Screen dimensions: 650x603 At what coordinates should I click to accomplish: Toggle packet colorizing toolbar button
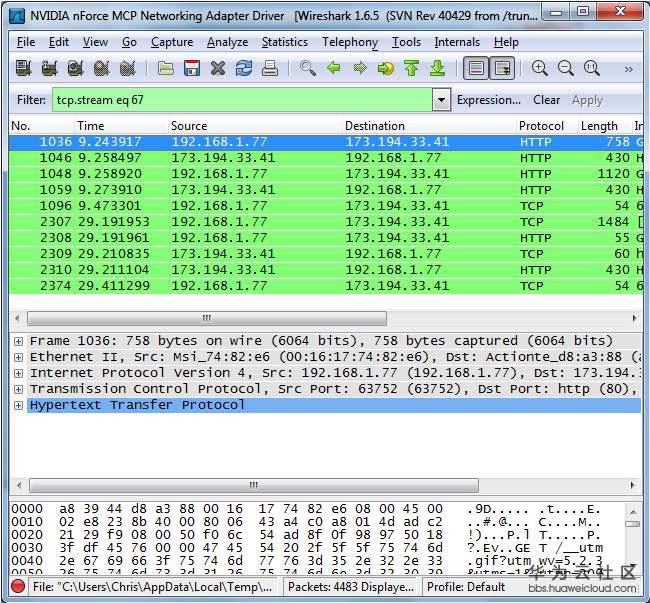[x=476, y=68]
